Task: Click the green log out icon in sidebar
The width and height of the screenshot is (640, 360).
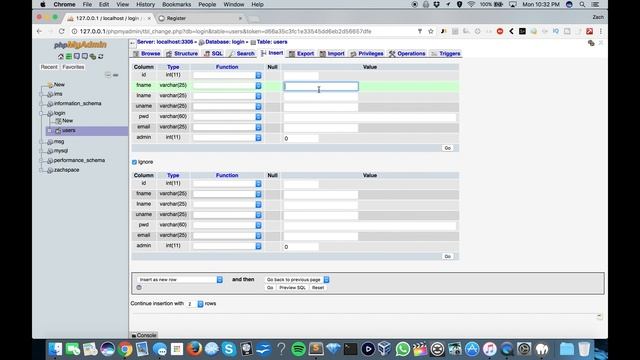Action: click(69, 56)
